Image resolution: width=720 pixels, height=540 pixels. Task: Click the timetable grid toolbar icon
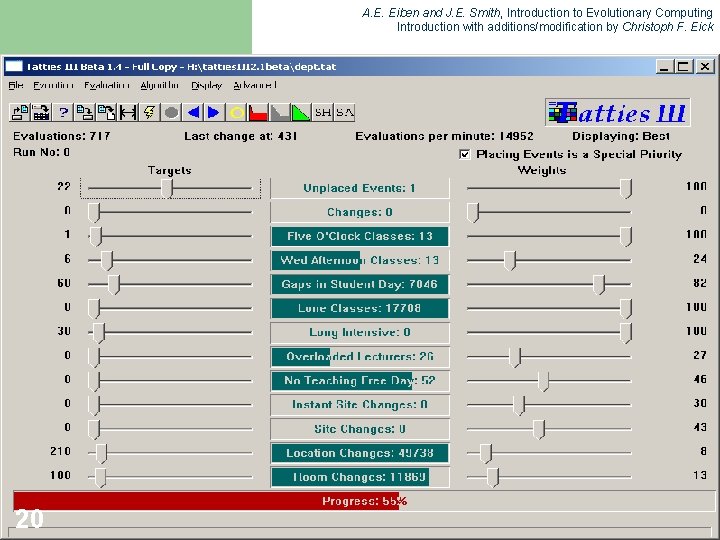41,112
